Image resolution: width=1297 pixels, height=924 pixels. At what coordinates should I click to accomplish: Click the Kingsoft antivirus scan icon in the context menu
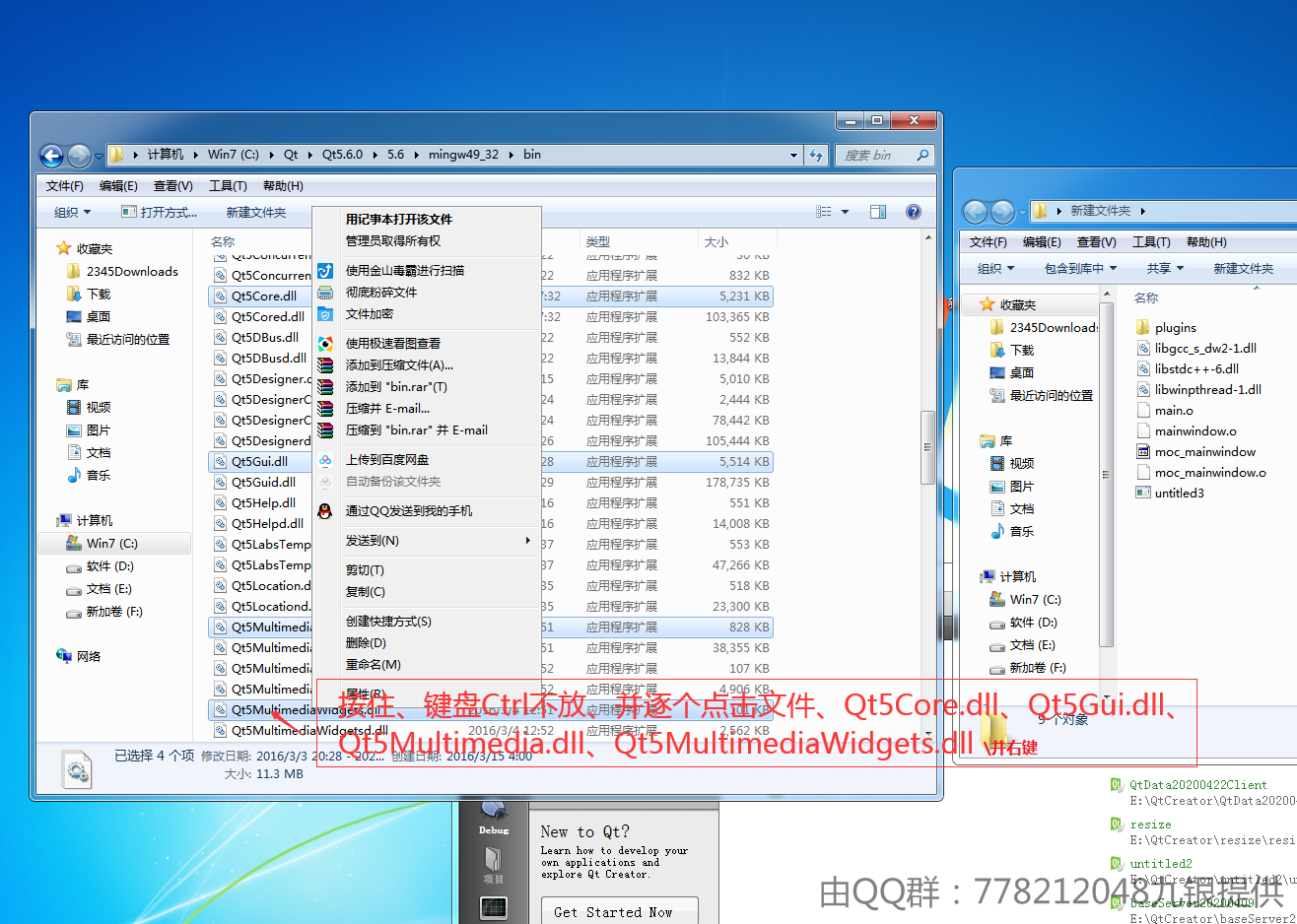[325, 270]
